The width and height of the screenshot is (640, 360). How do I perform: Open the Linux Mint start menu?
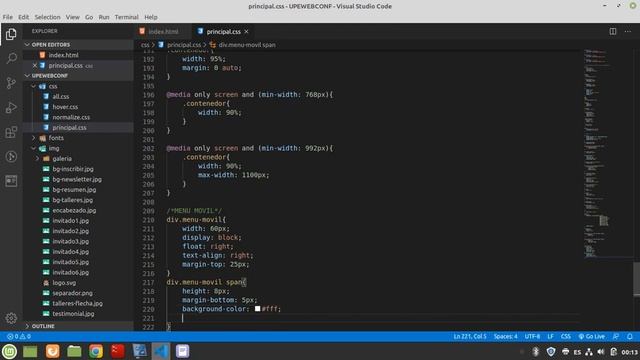pyautogui.click(x=9, y=351)
